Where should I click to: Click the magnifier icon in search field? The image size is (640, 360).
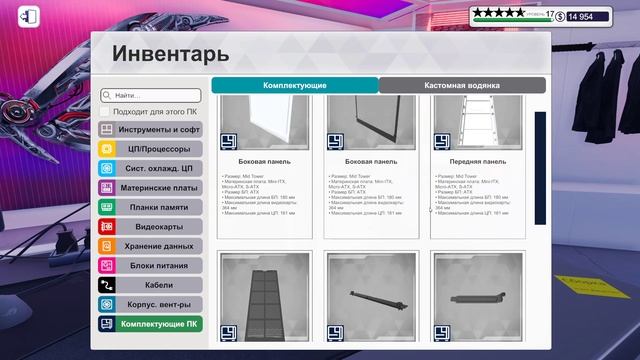coord(107,95)
